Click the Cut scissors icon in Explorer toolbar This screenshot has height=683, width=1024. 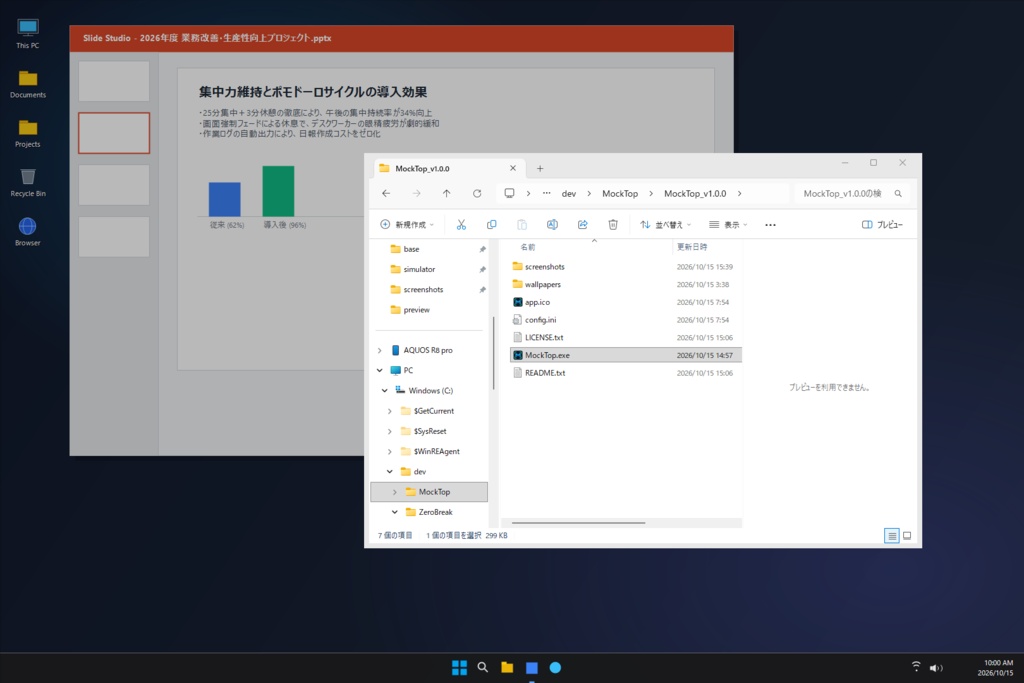click(x=461, y=225)
